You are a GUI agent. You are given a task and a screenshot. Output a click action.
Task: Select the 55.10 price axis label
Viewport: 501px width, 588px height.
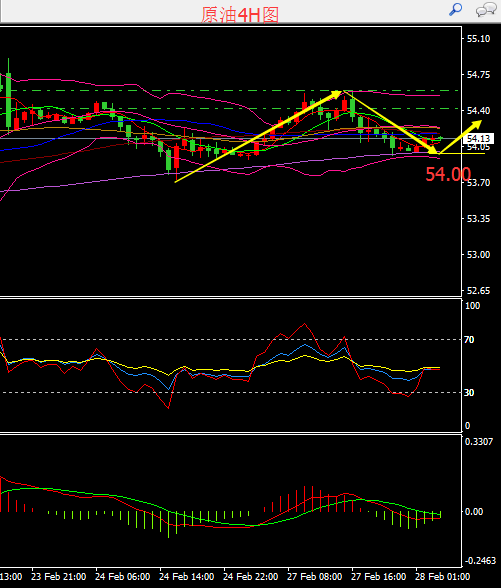click(478, 39)
